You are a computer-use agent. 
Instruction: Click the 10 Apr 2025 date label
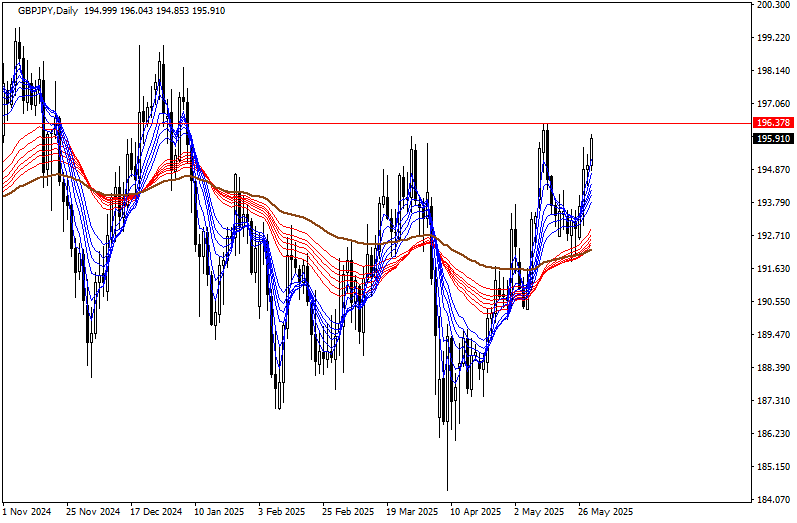[475, 512]
